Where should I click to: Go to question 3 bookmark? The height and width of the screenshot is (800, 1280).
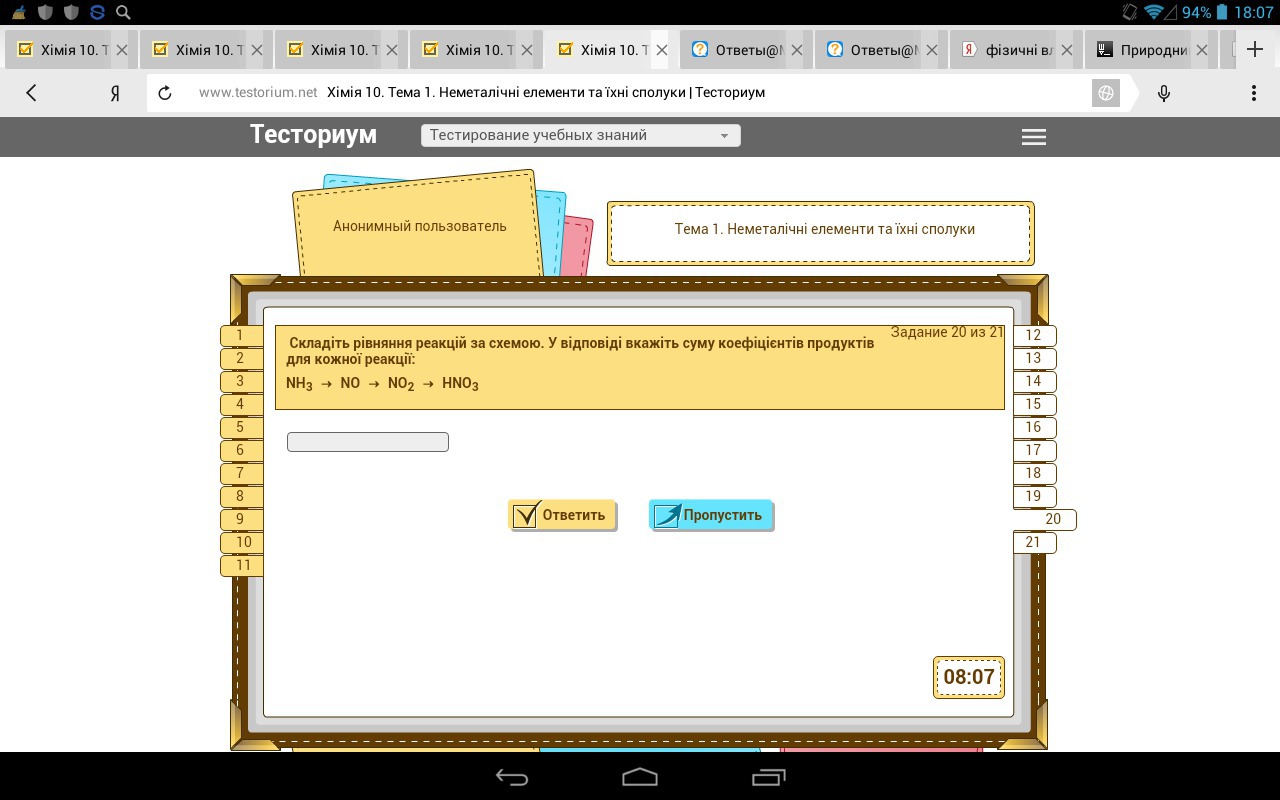(x=240, y=381)
